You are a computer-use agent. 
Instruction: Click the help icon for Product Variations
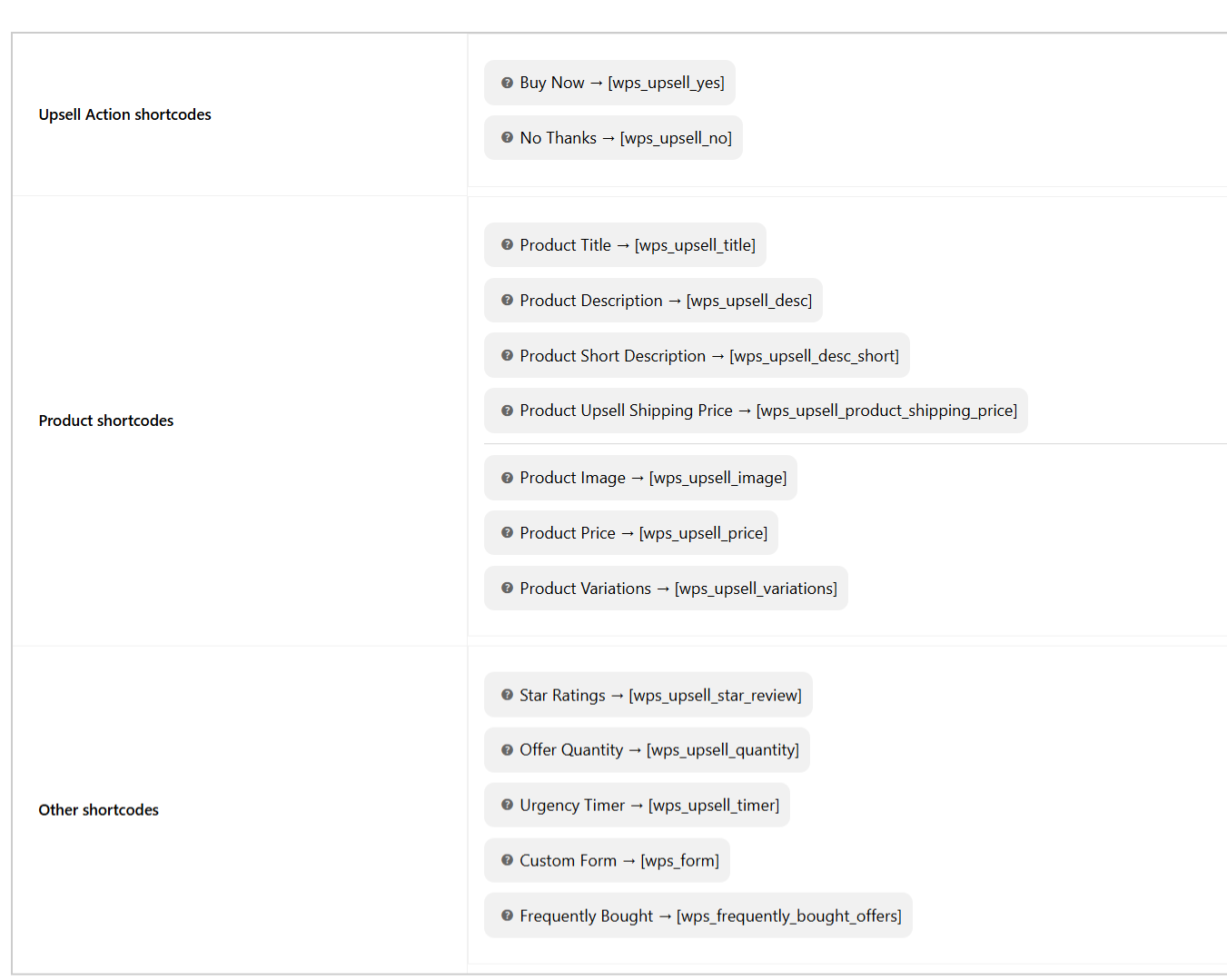[507, 589]
